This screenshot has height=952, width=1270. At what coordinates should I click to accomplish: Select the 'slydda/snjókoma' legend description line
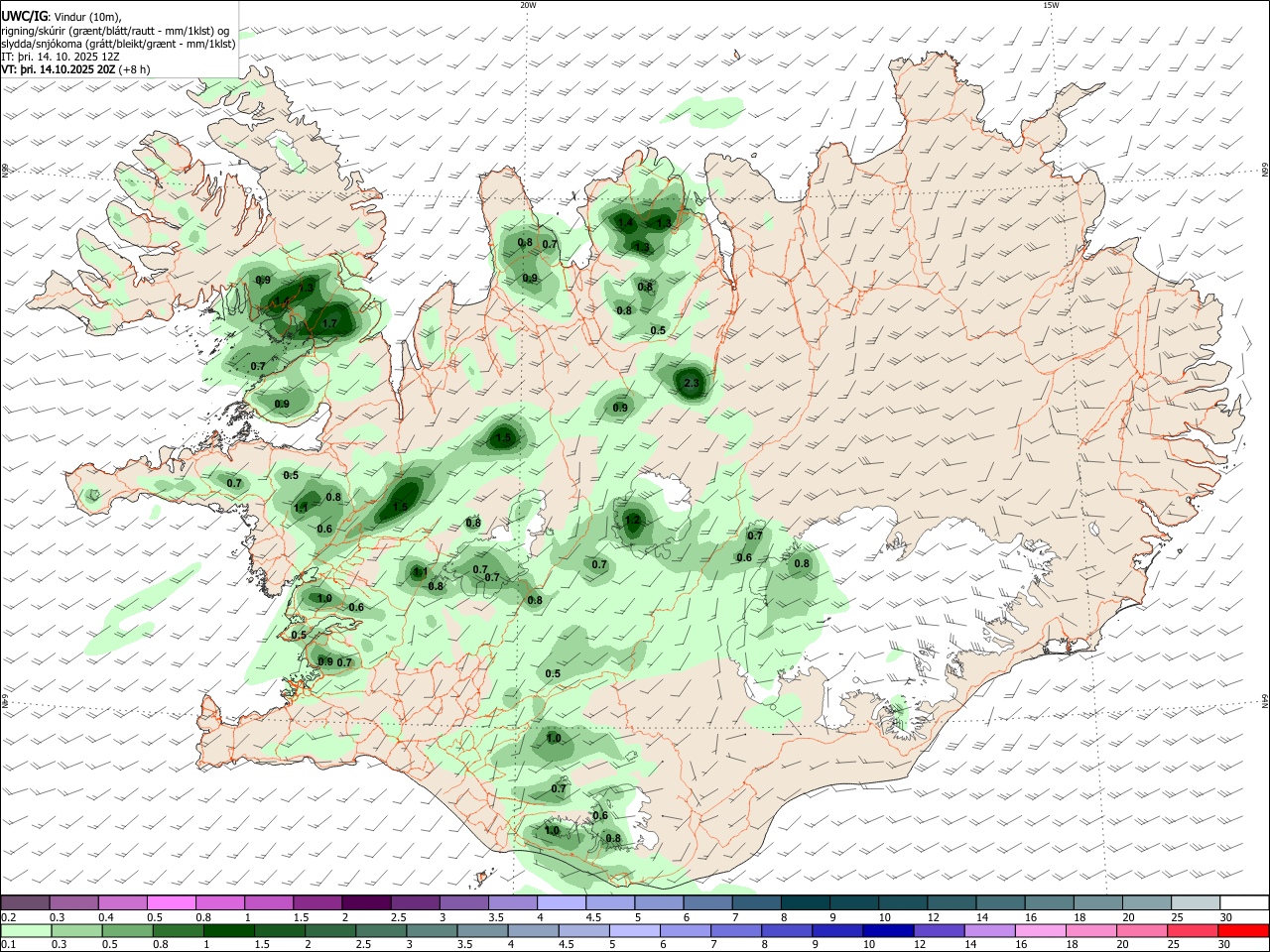118,43
